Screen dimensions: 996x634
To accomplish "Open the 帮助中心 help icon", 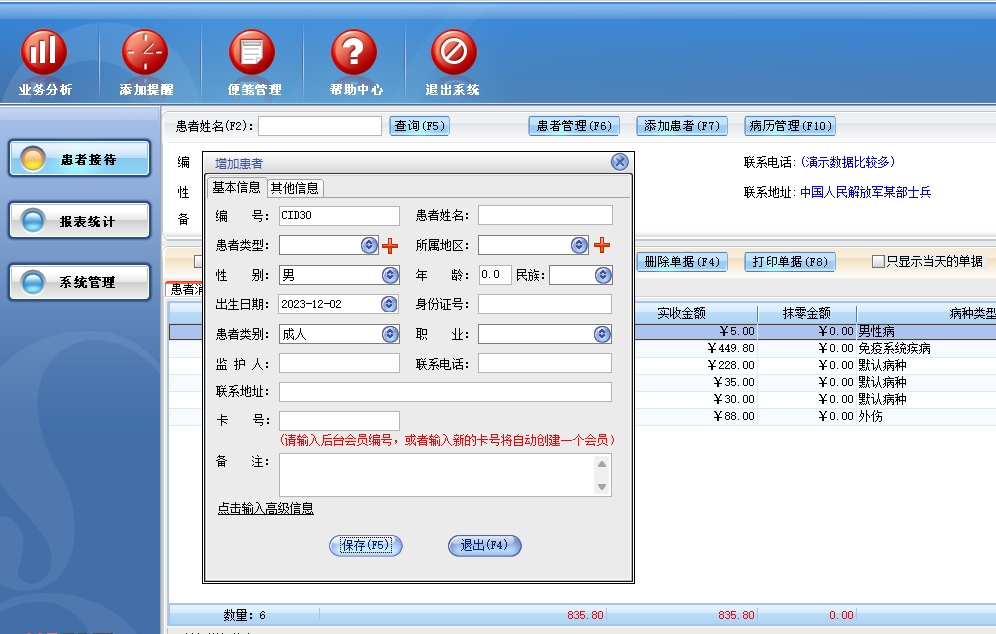I will [354, 52].
